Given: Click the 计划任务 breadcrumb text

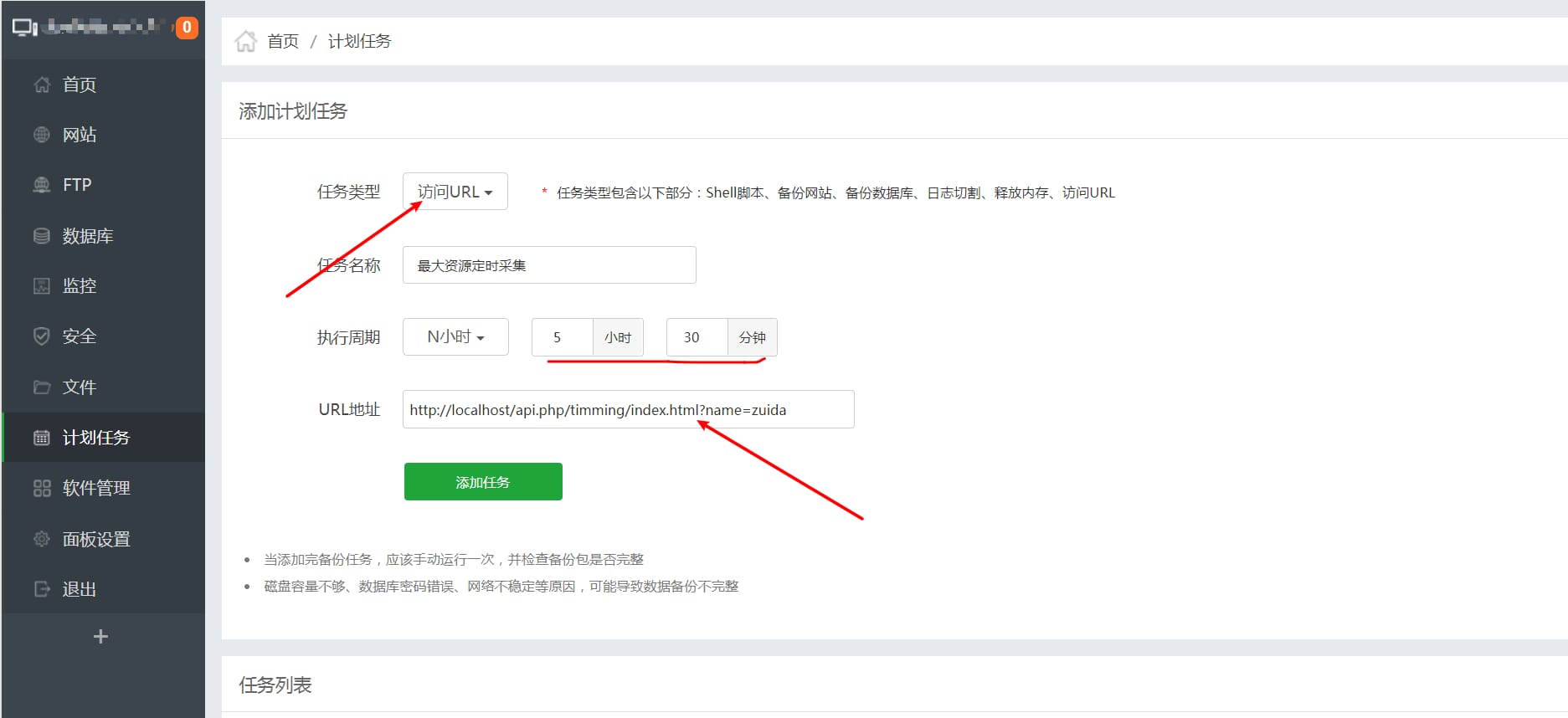Looking at the screenshot, I should tap(359, 41).
